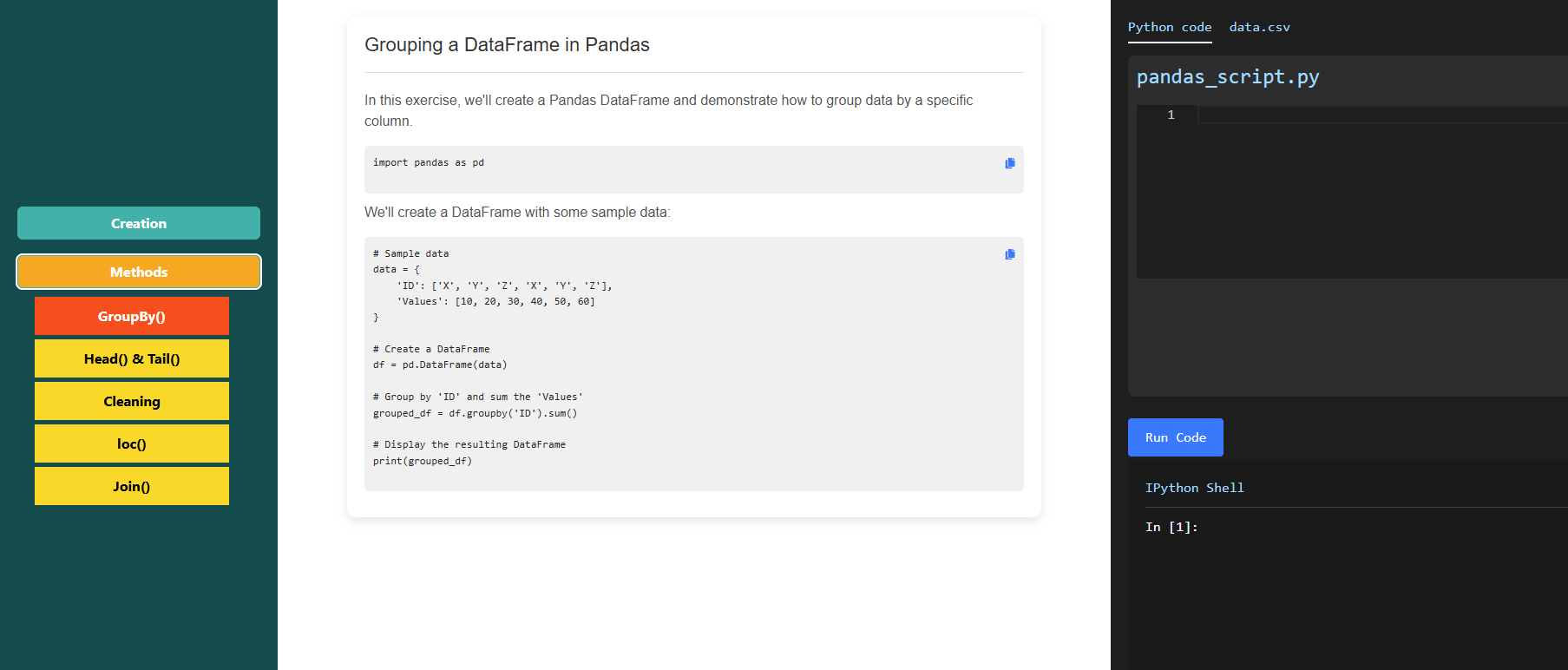
Task: Click the IPython Shell input prompt
Action: click(x=1171, y=527)
